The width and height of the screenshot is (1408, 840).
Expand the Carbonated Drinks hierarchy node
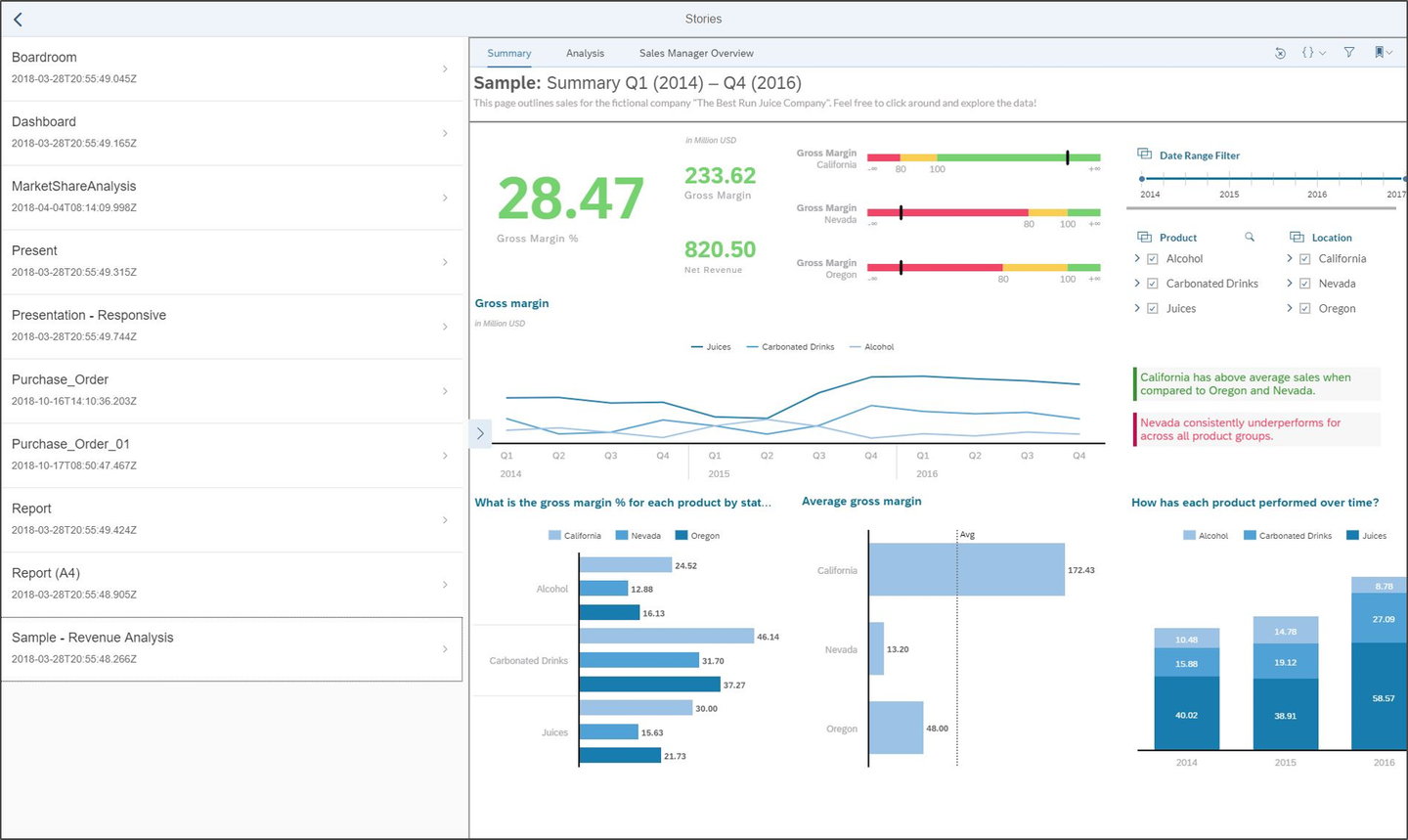(x=1137, y=283)
